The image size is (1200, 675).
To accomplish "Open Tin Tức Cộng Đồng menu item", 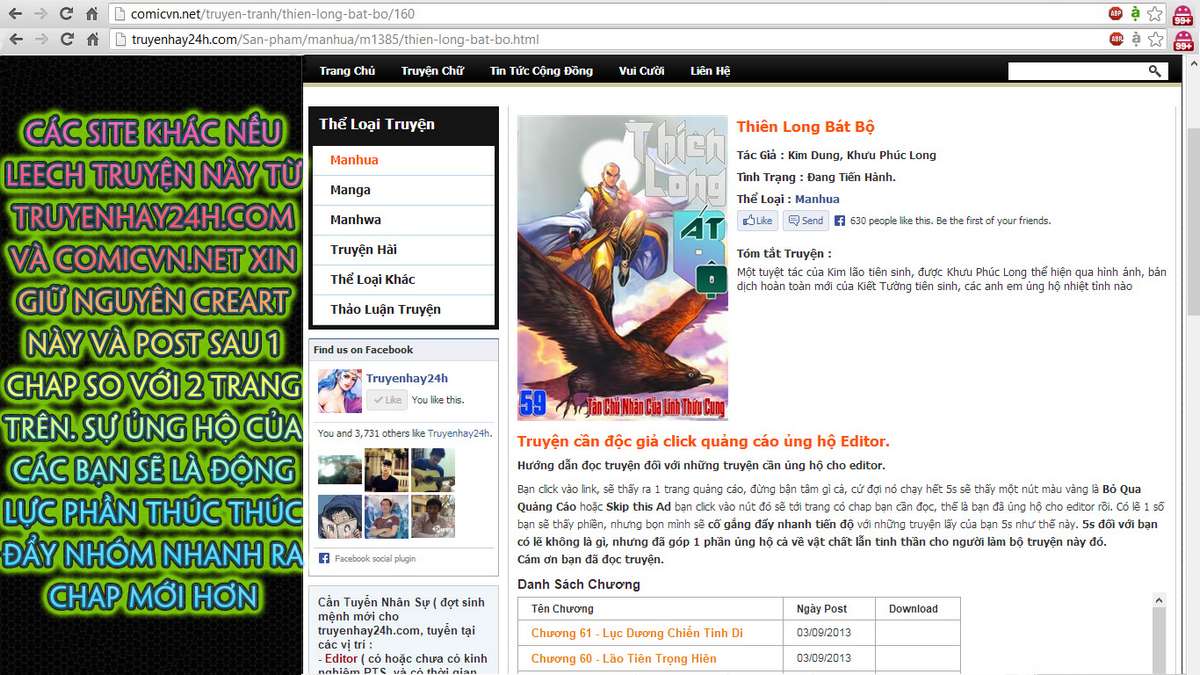I will click(x=541, y=71).
